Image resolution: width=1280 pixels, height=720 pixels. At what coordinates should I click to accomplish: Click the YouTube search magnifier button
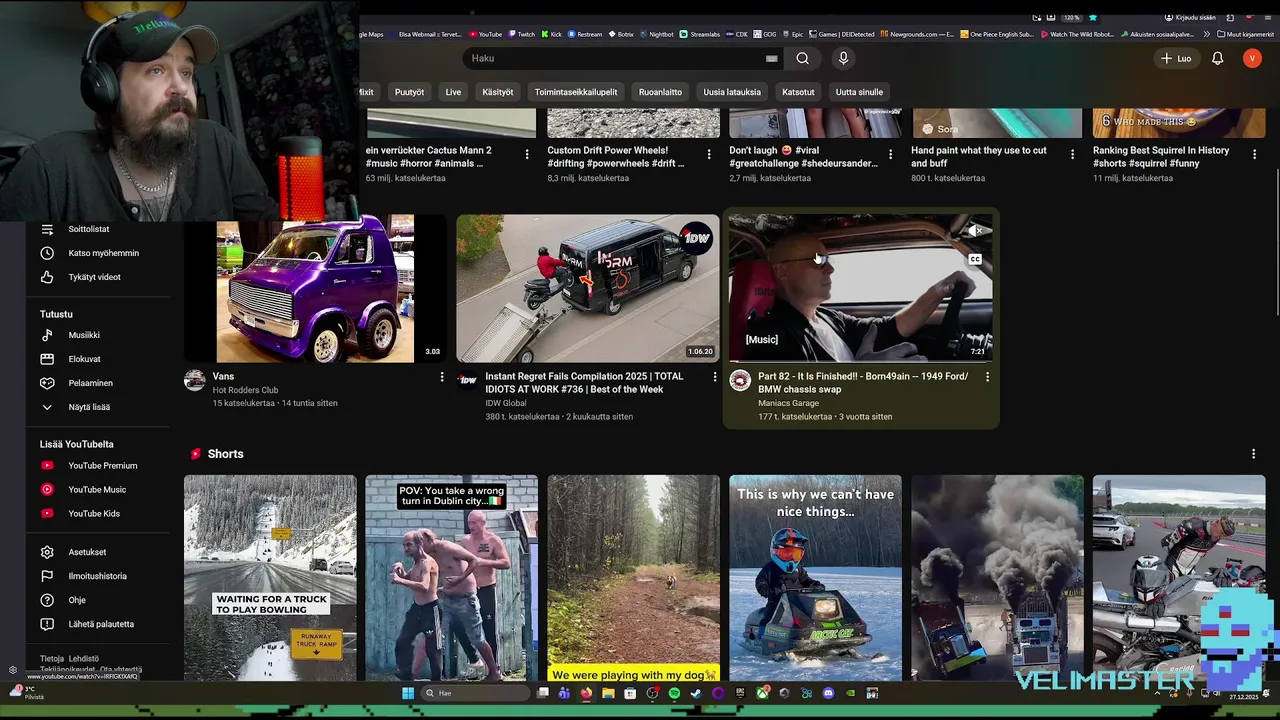pos(802,58)
